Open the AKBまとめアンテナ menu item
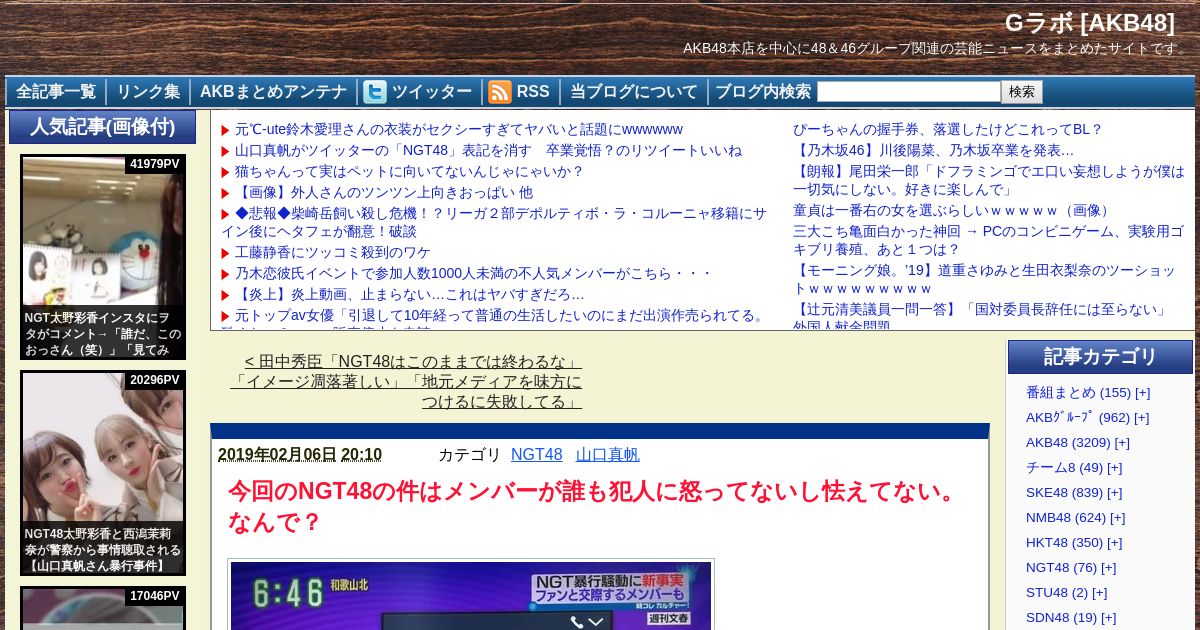1200x630 pixels. (273, 92)
